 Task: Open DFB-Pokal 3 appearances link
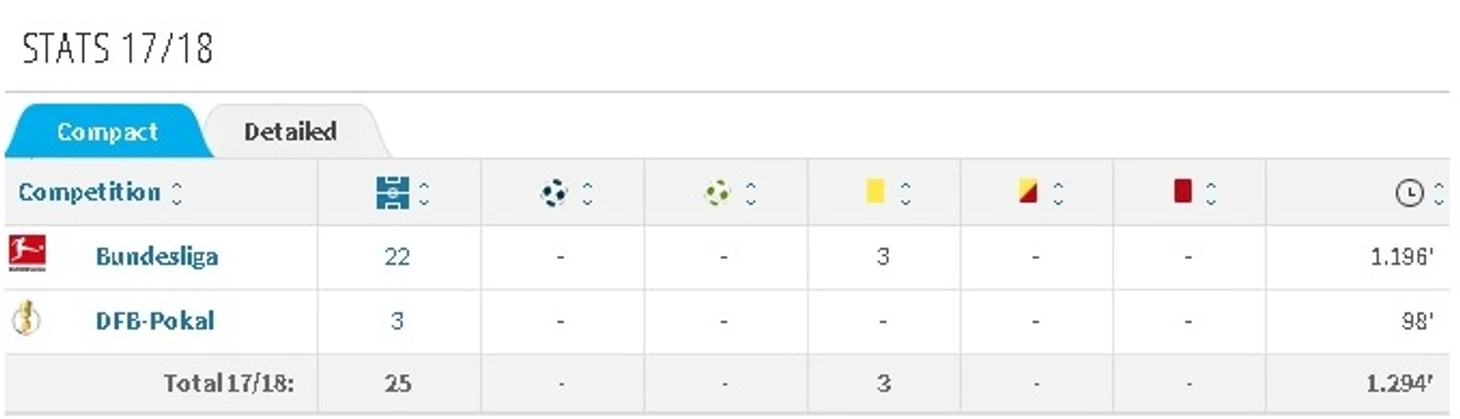point(397,321)
